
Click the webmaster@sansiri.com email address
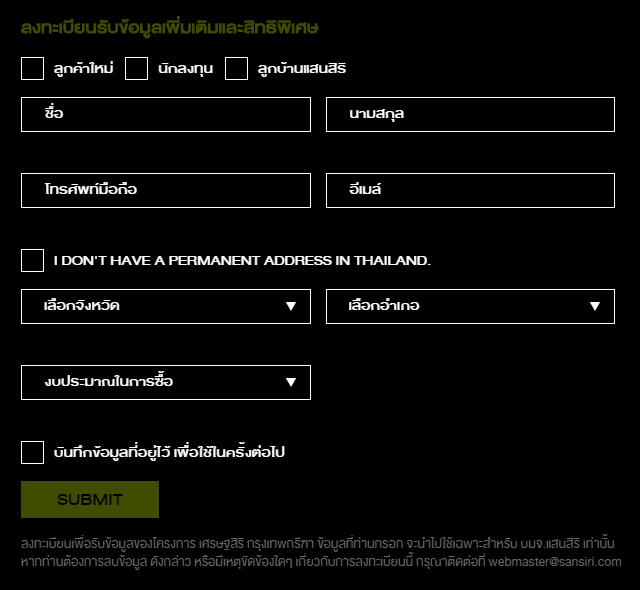[x=555, y=562]
